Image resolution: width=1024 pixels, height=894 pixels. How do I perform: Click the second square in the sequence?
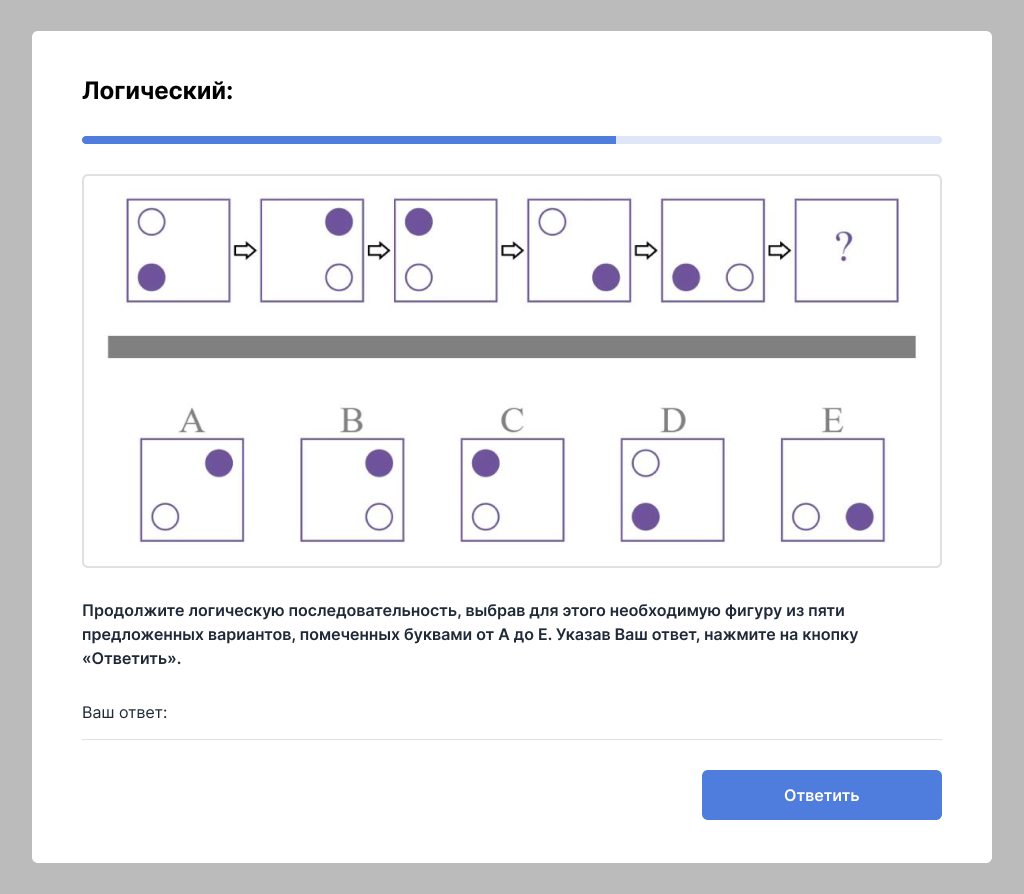coord(312,250)
